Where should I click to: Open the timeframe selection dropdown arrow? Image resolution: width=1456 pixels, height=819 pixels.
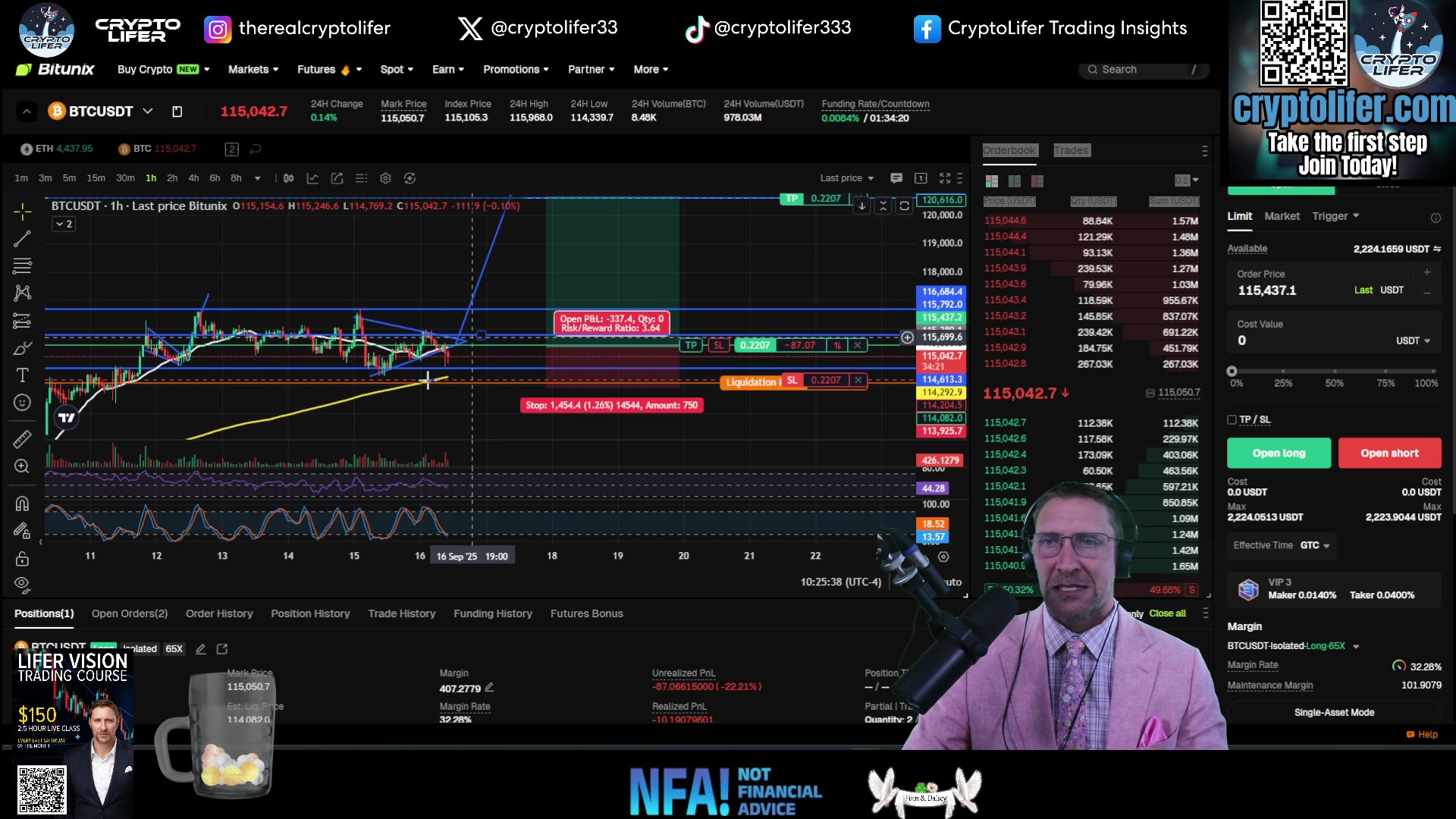(257, 177)
